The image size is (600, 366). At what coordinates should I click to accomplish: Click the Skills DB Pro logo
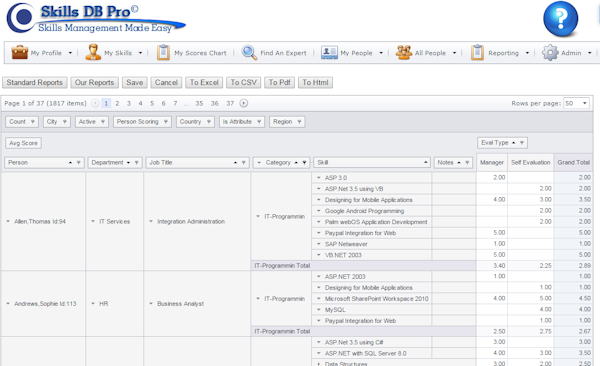point(96,18)
